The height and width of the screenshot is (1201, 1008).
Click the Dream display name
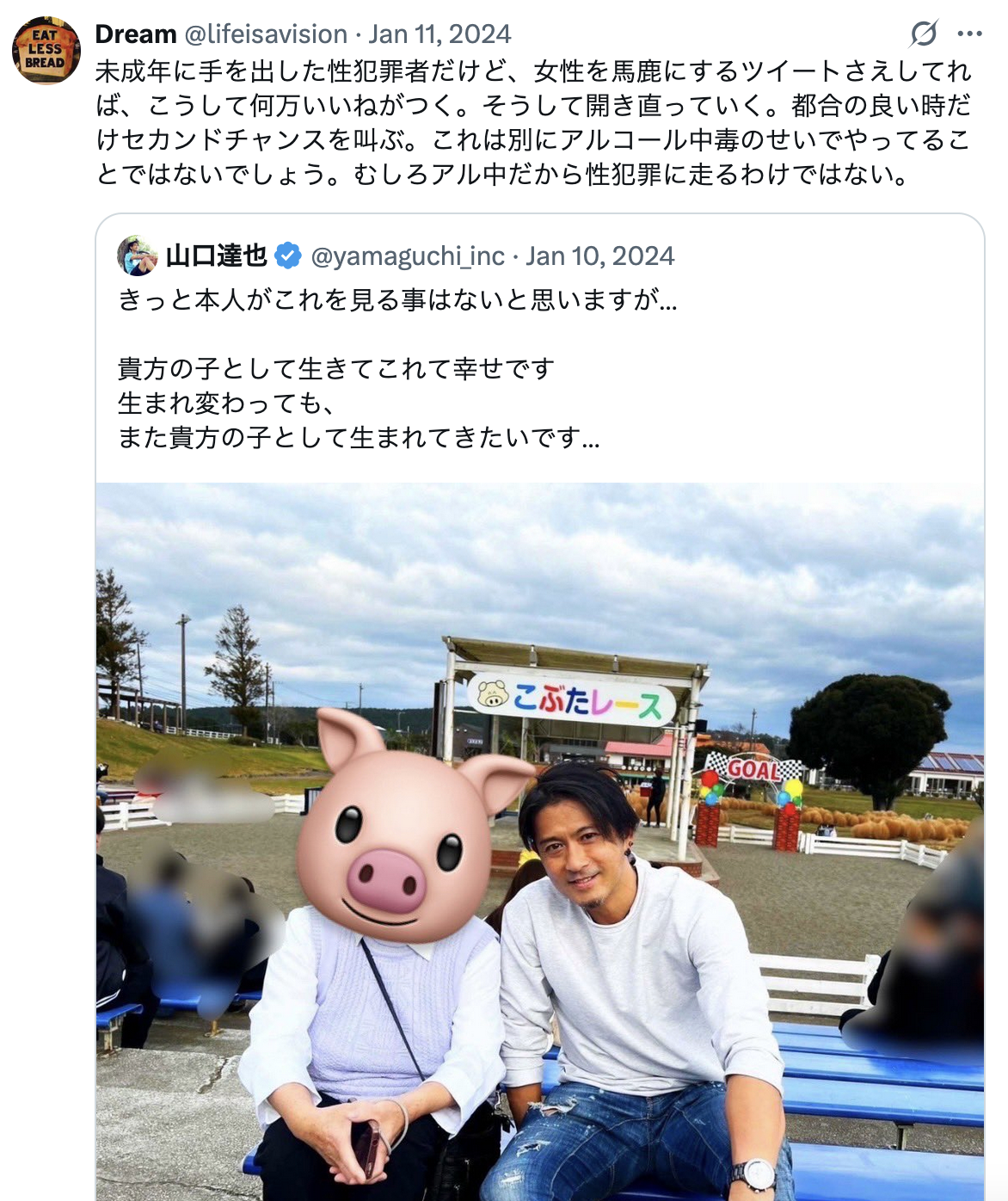(x=136, y=34)
